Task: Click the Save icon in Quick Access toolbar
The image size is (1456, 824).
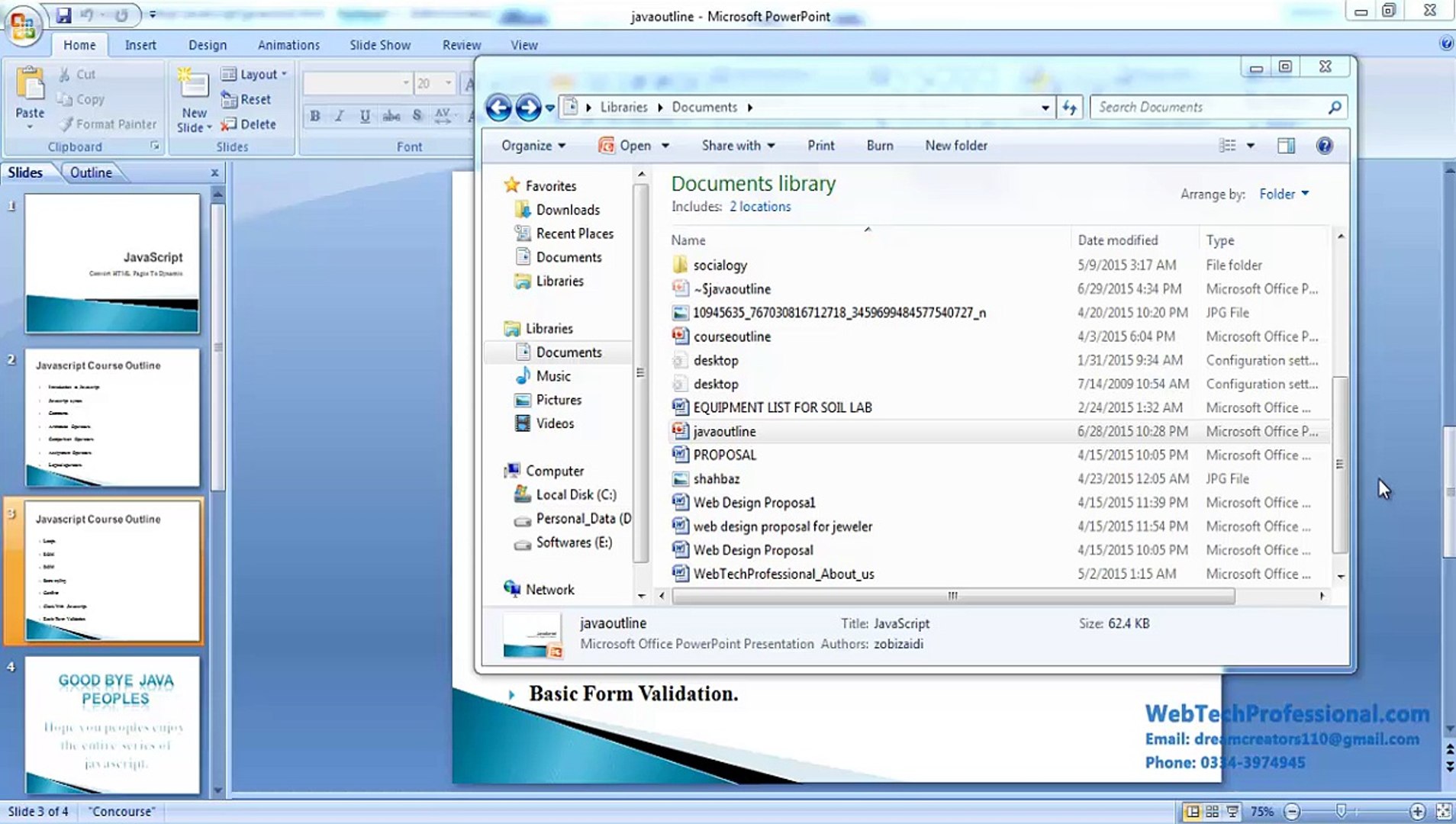Action: coord(63,14)
